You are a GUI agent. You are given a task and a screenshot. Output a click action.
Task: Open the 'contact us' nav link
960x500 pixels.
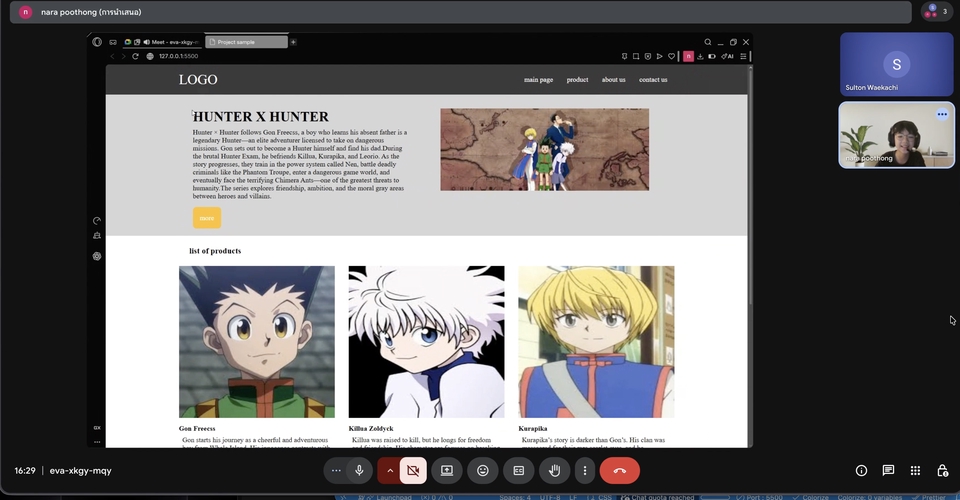653,80
